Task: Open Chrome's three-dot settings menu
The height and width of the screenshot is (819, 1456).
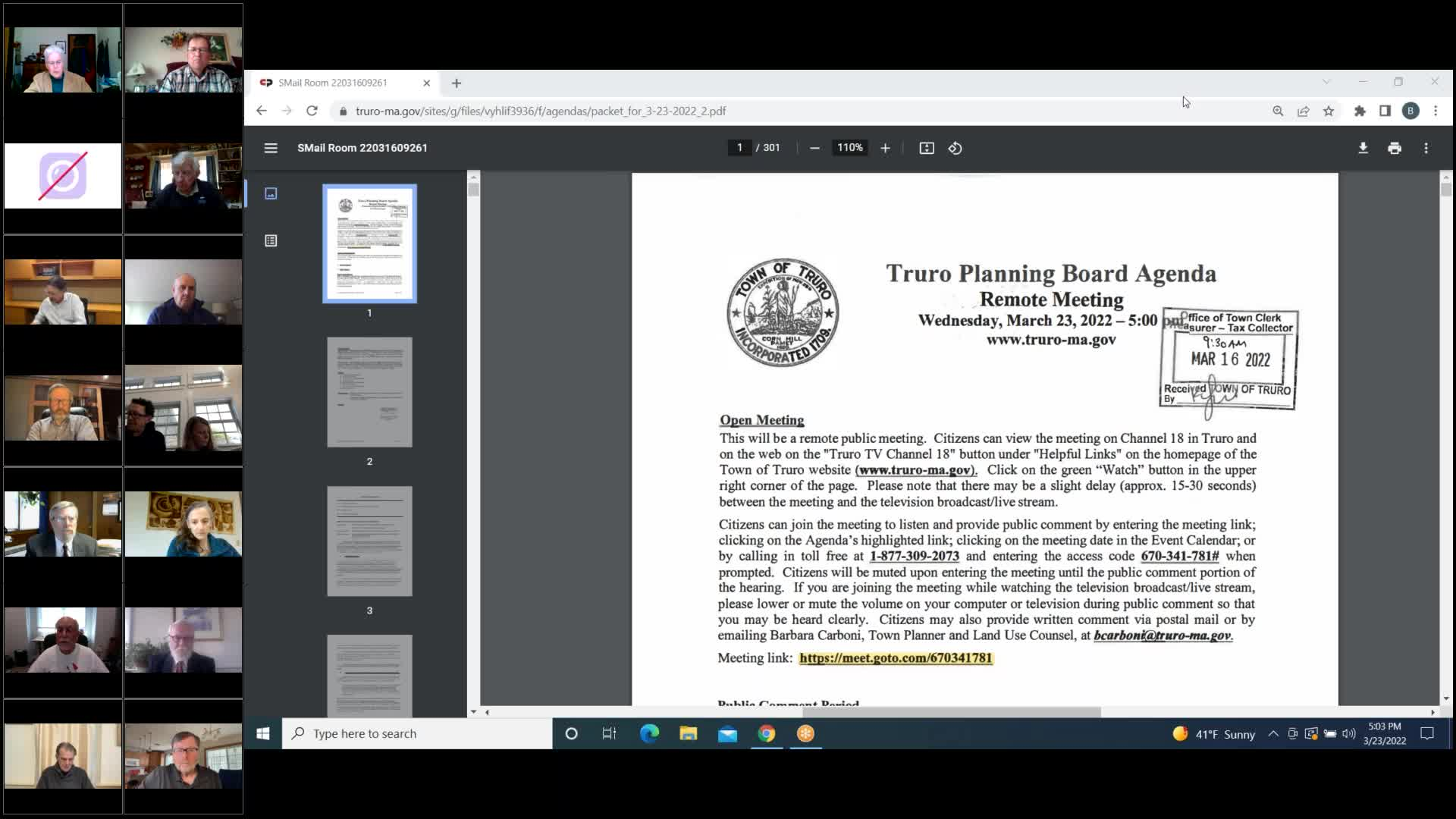Action: (1436, 111)
